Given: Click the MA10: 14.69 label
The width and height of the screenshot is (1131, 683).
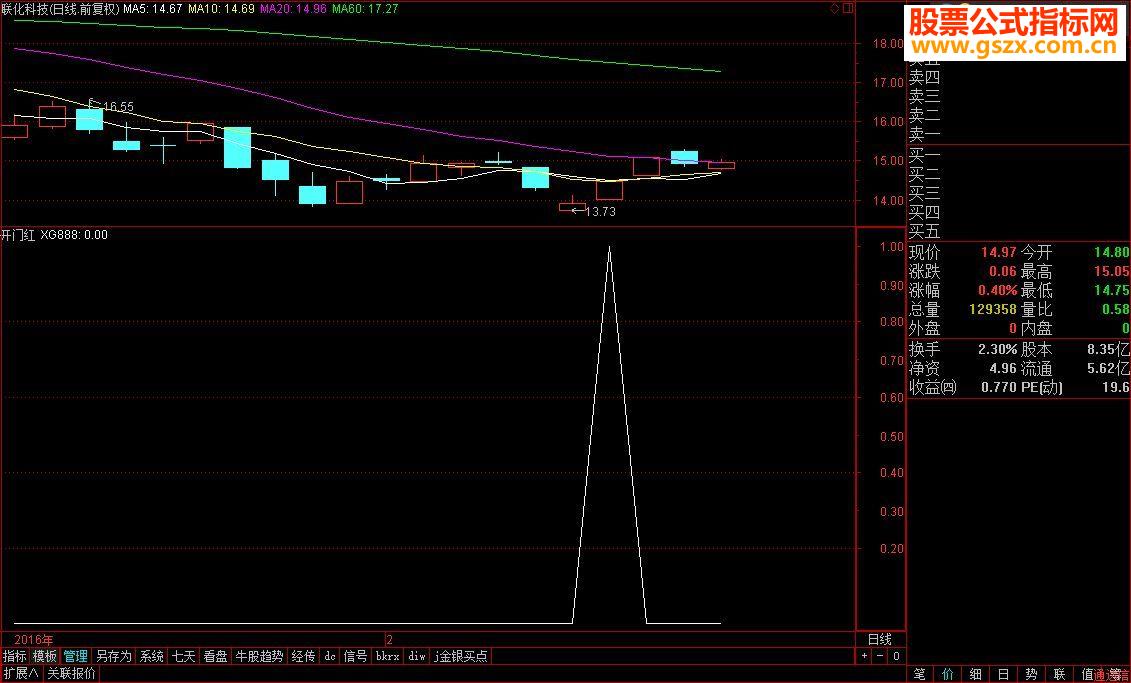Looking at the screenshot, I should 221,9.
